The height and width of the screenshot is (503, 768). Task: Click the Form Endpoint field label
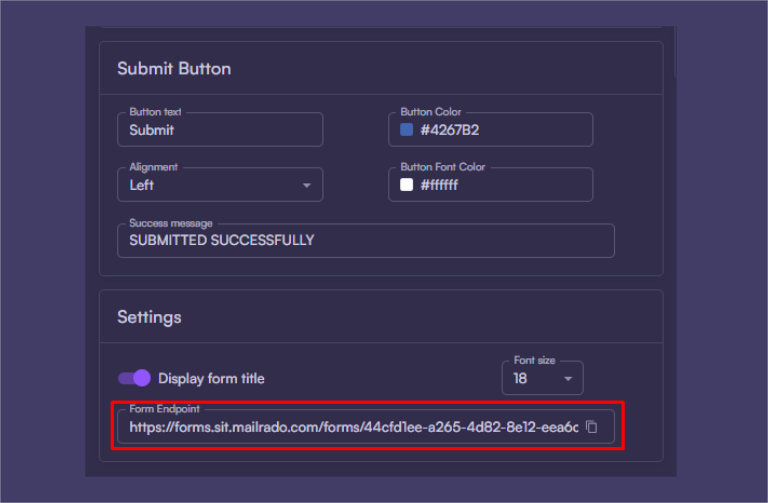click(164, 409)
